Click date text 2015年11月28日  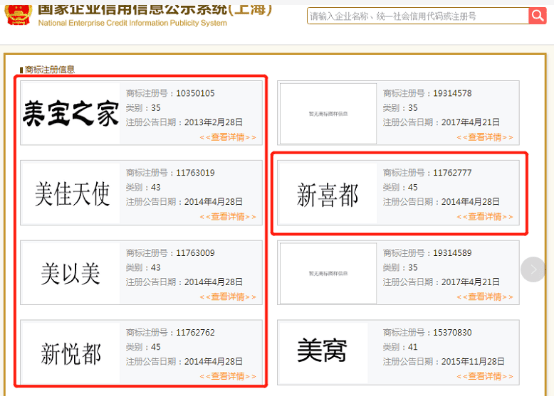click(x=473, y=362)
